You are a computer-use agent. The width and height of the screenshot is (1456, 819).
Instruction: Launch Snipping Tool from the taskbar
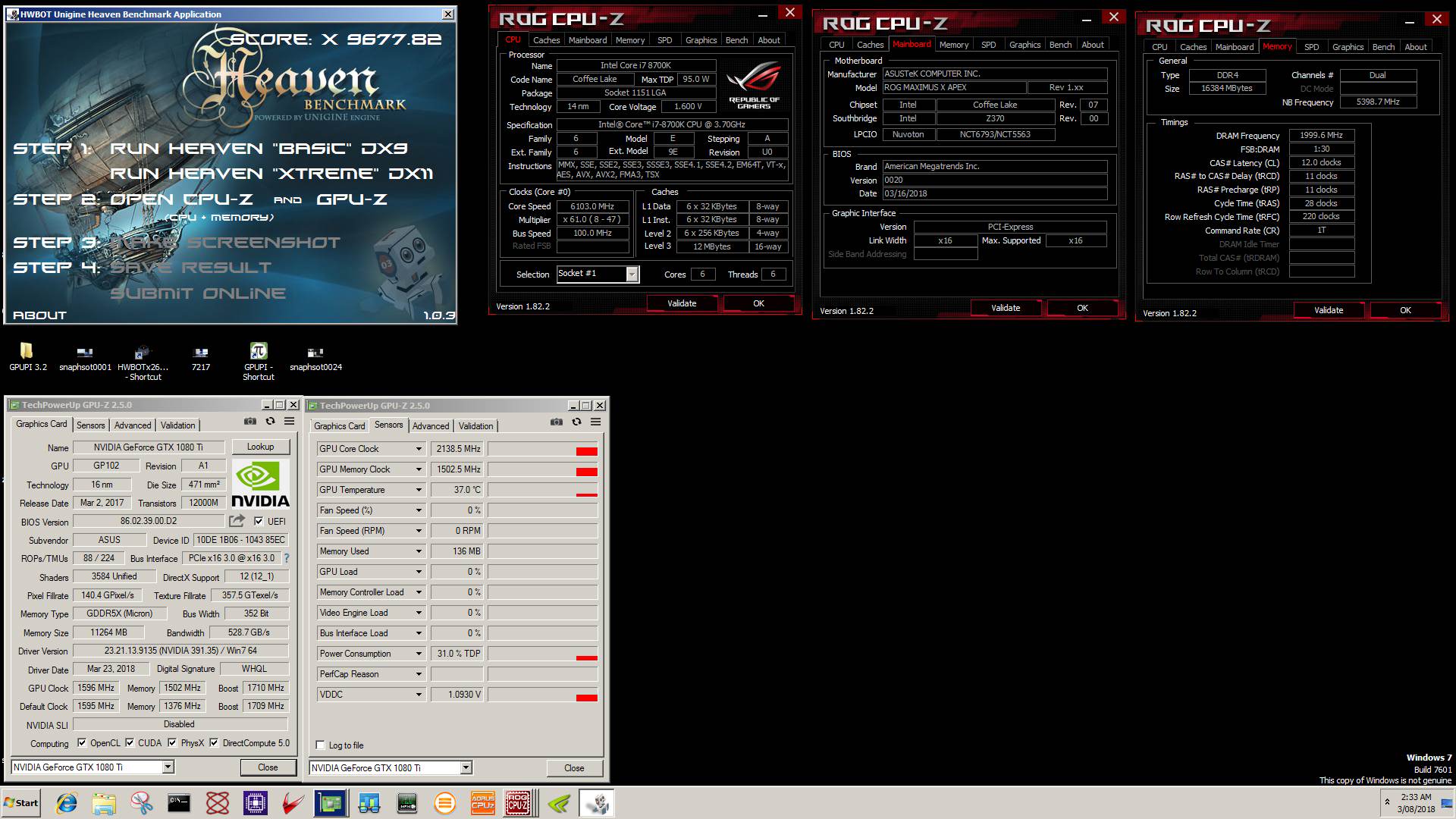click(x=141, y=803)
